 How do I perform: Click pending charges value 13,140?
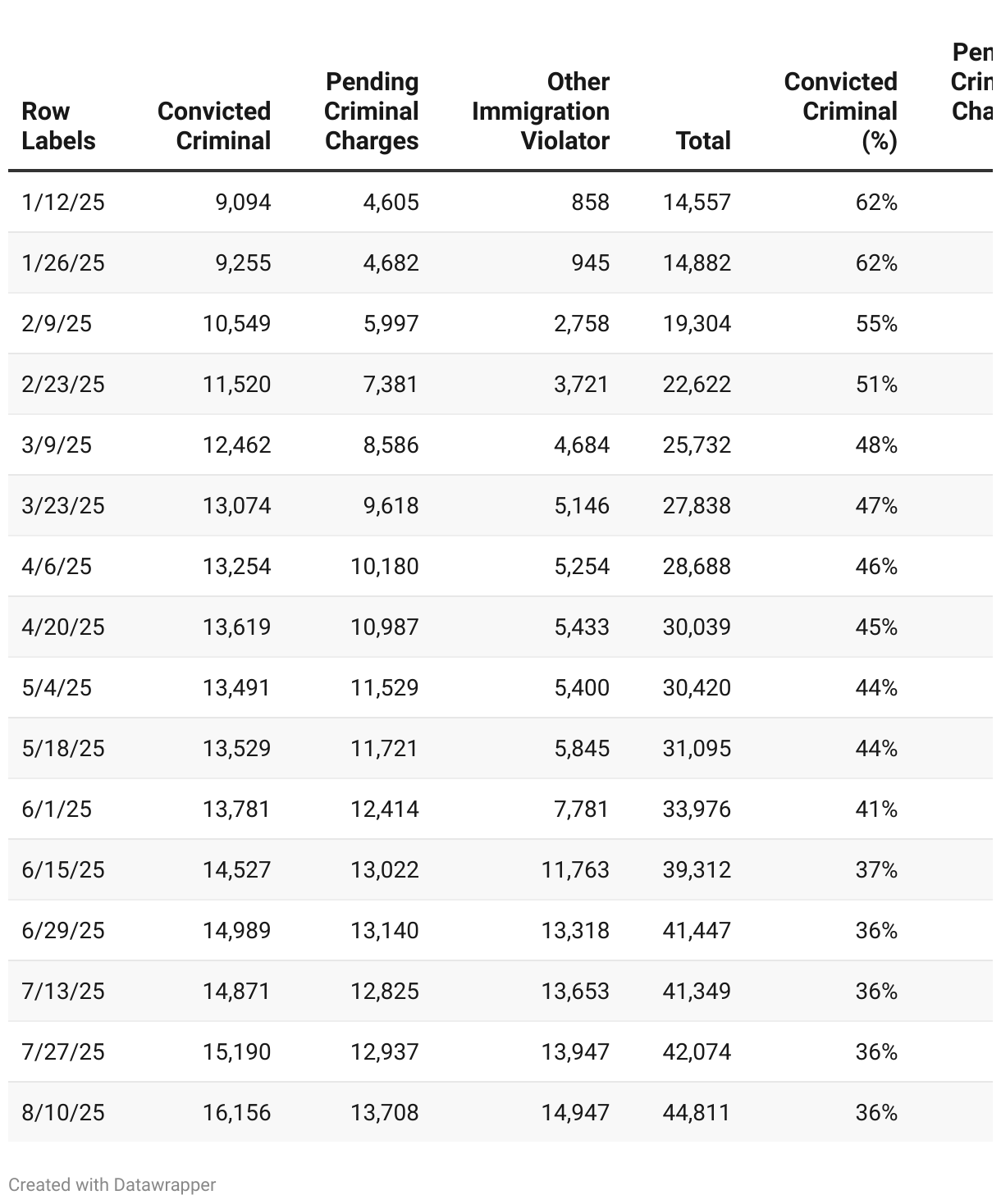385,931
